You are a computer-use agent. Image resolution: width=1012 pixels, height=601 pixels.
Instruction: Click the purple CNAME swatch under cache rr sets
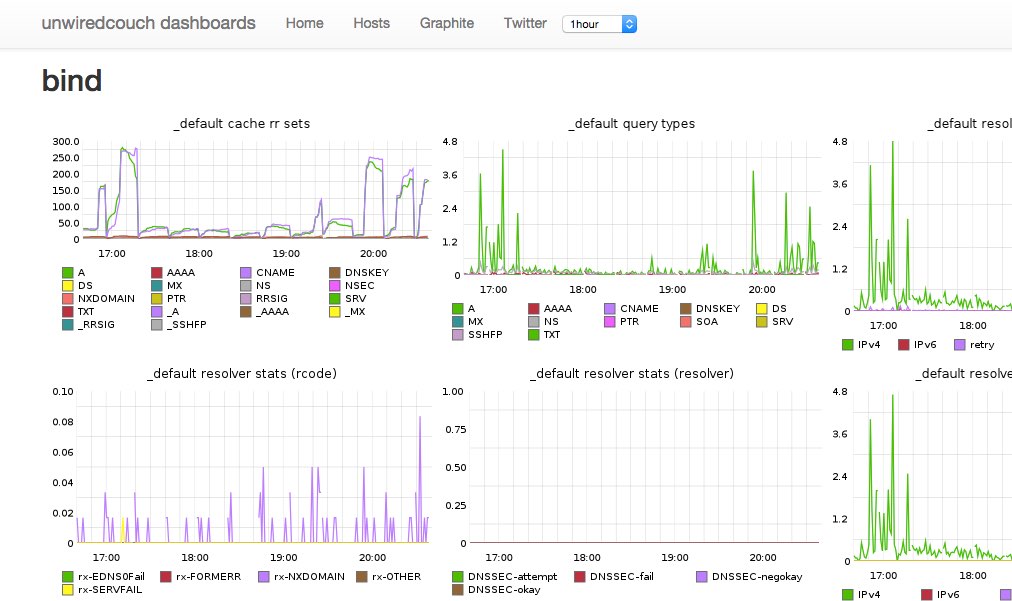point(246,272)
